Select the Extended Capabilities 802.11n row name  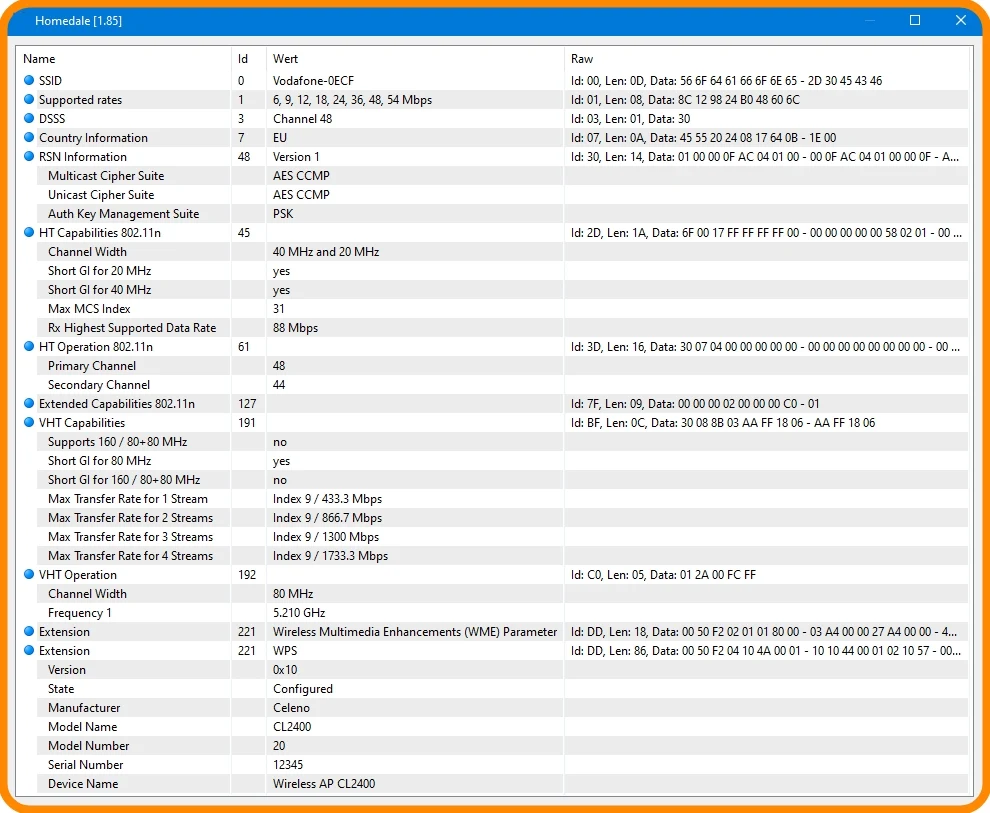(117, 403)
